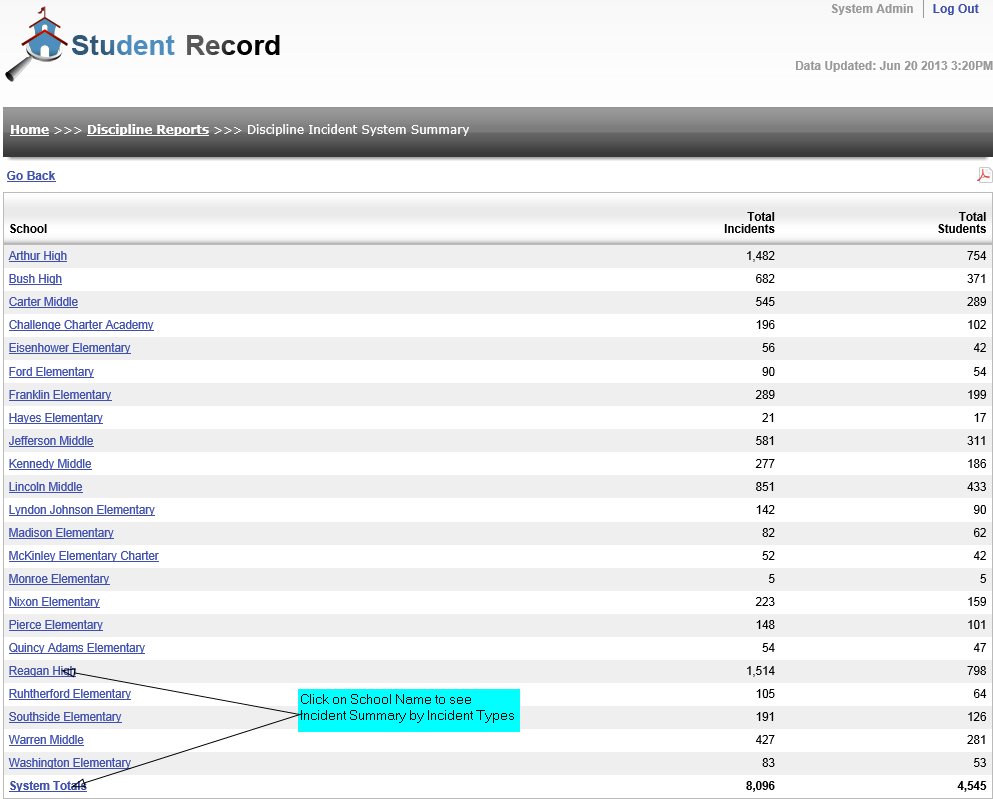The height and width of the screenshot is (799, 993).
Task: Select the Challenge Charter Academy link
Action: (81, 325)
